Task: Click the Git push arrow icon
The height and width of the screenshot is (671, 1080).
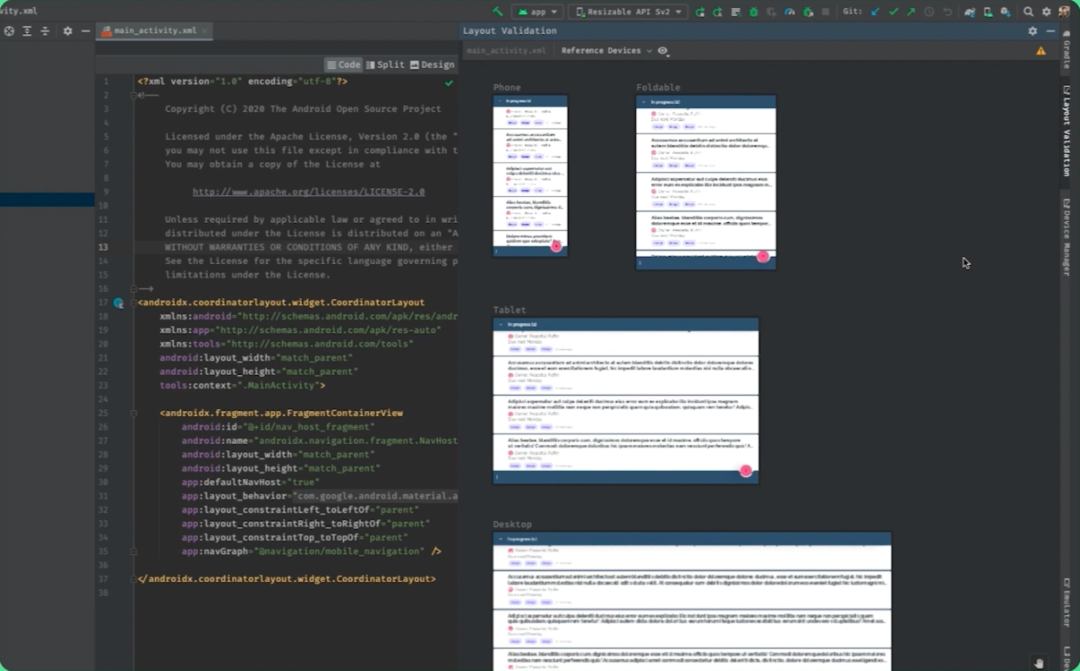Action: point(911,12)
